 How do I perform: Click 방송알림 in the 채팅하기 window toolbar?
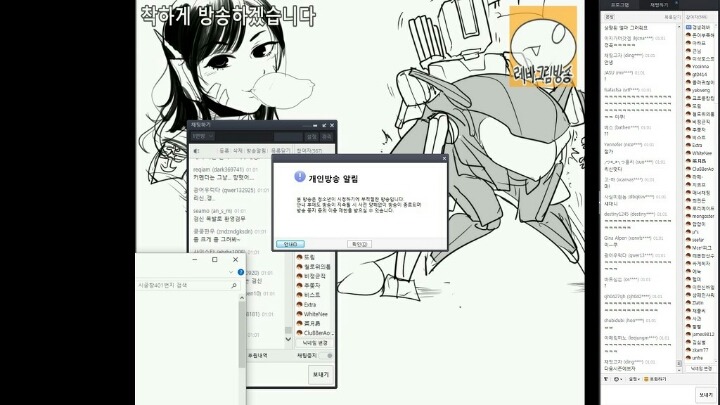256,151
